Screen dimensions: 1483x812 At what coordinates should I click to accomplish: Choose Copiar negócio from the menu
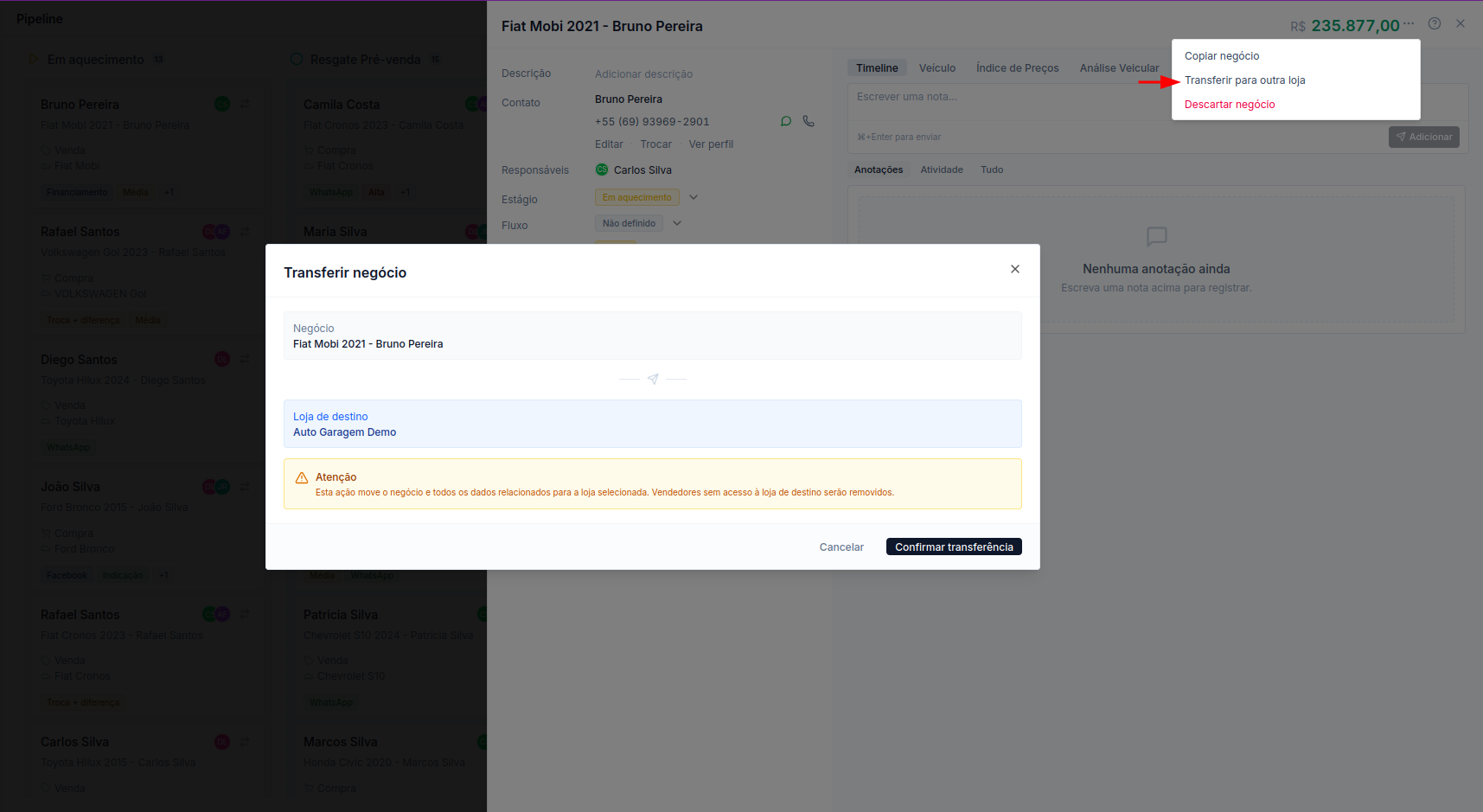pos(1222,56)
